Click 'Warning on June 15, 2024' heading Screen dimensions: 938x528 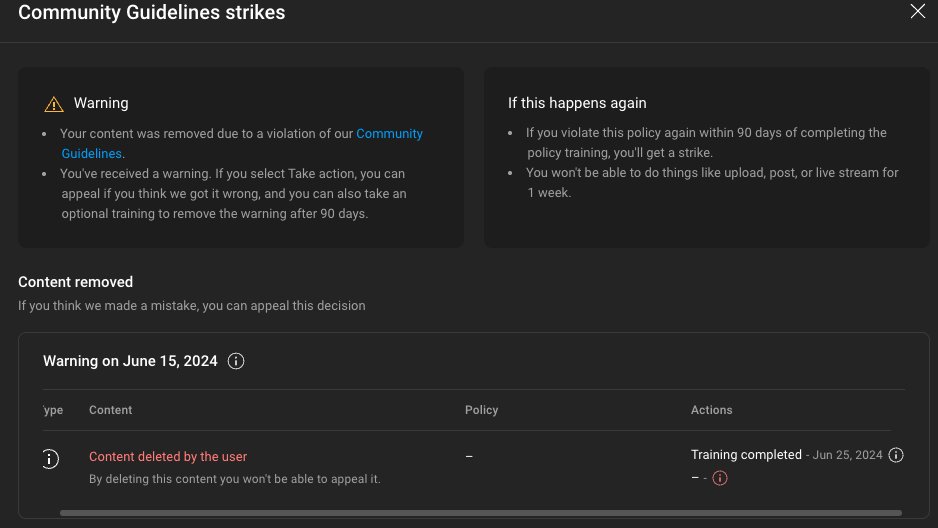point(130,361)
